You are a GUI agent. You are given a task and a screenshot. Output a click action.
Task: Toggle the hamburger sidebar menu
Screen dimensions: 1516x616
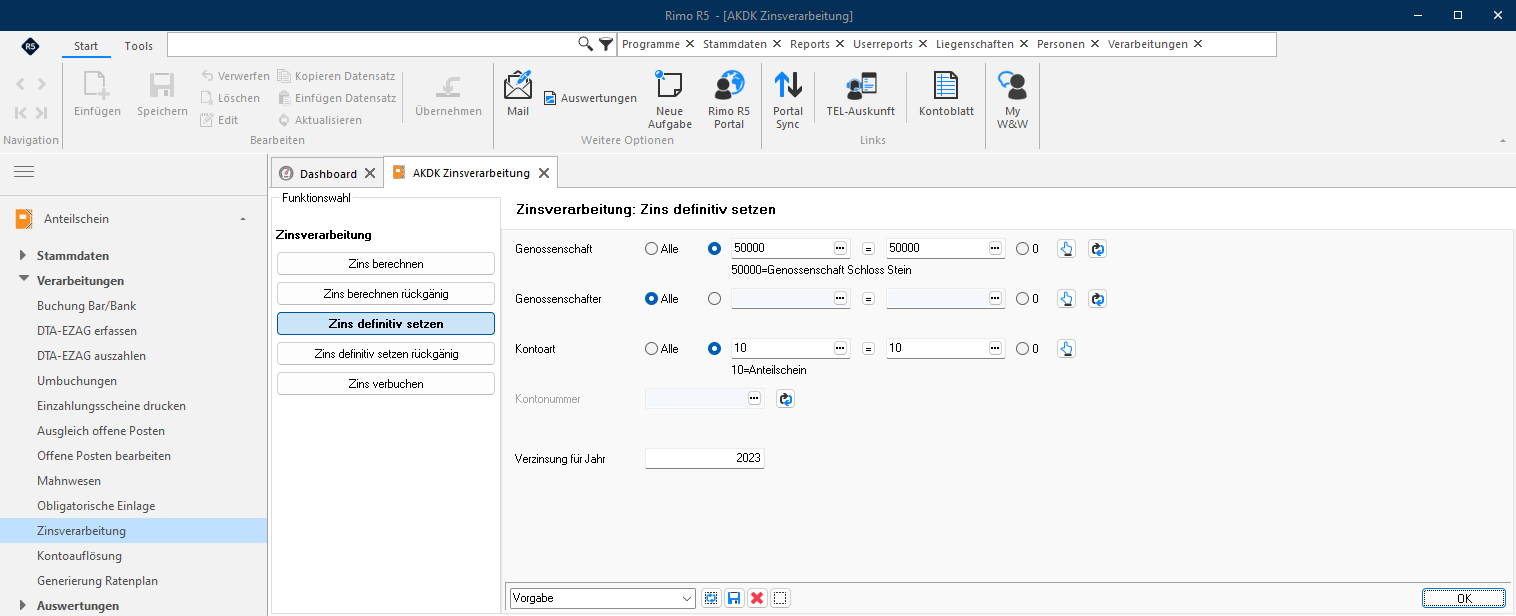(x=24, y=172)
